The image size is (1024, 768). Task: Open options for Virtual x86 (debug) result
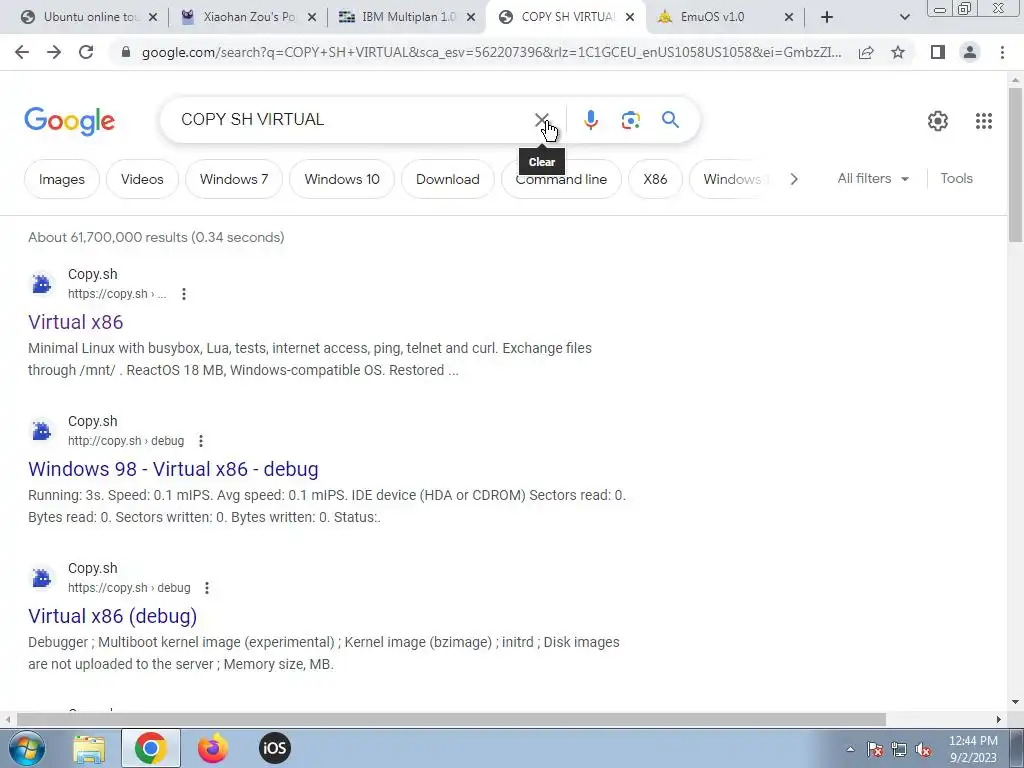click(206, 588)
